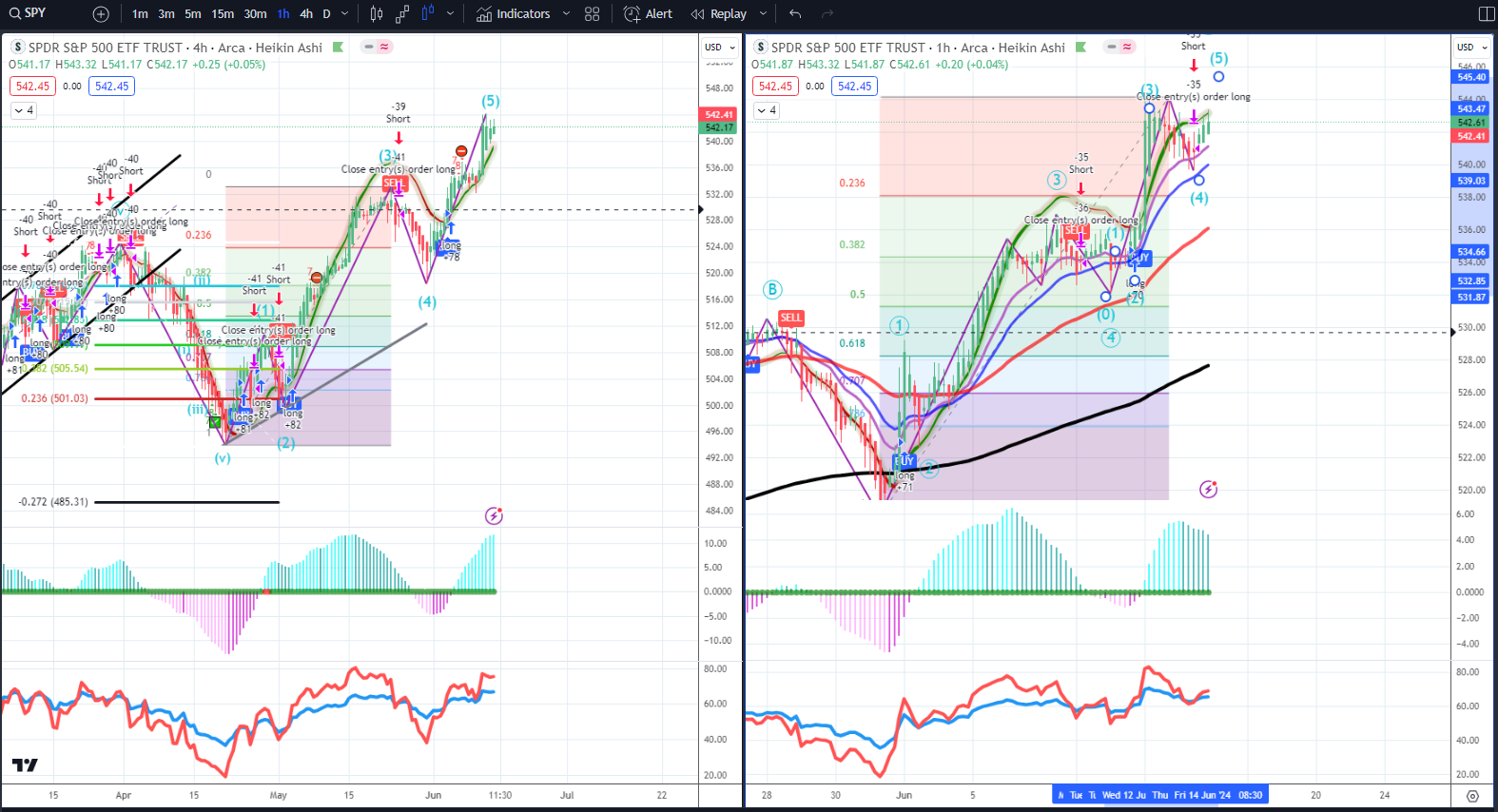Click the 11:30 label on 4h time axis
The height and width of the screenshot is (812, 1498).
pyautogui.click(x=500, y=795)
